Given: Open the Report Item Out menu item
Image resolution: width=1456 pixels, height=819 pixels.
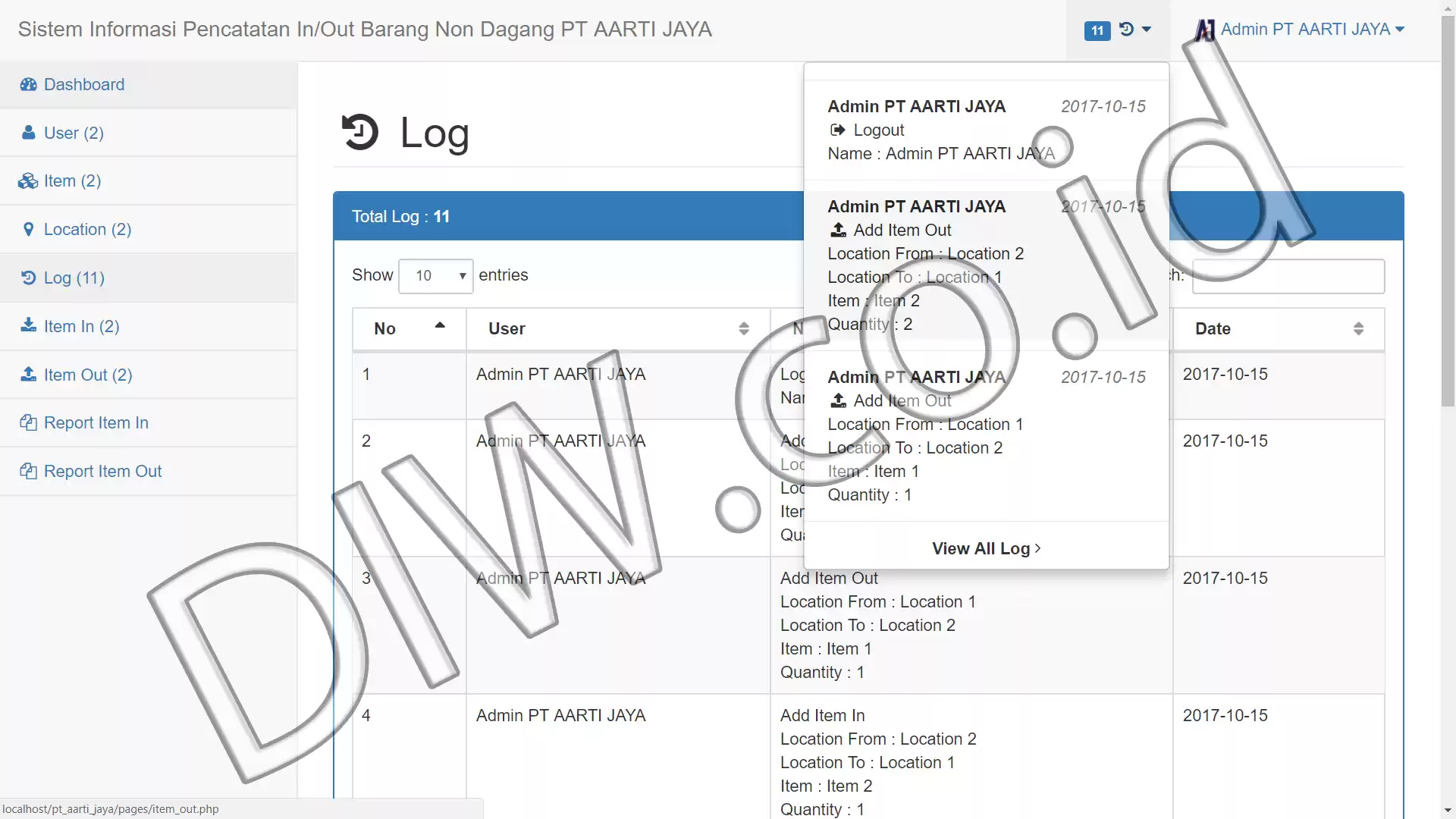Looking at the screenshot, I should coord(148,471).
